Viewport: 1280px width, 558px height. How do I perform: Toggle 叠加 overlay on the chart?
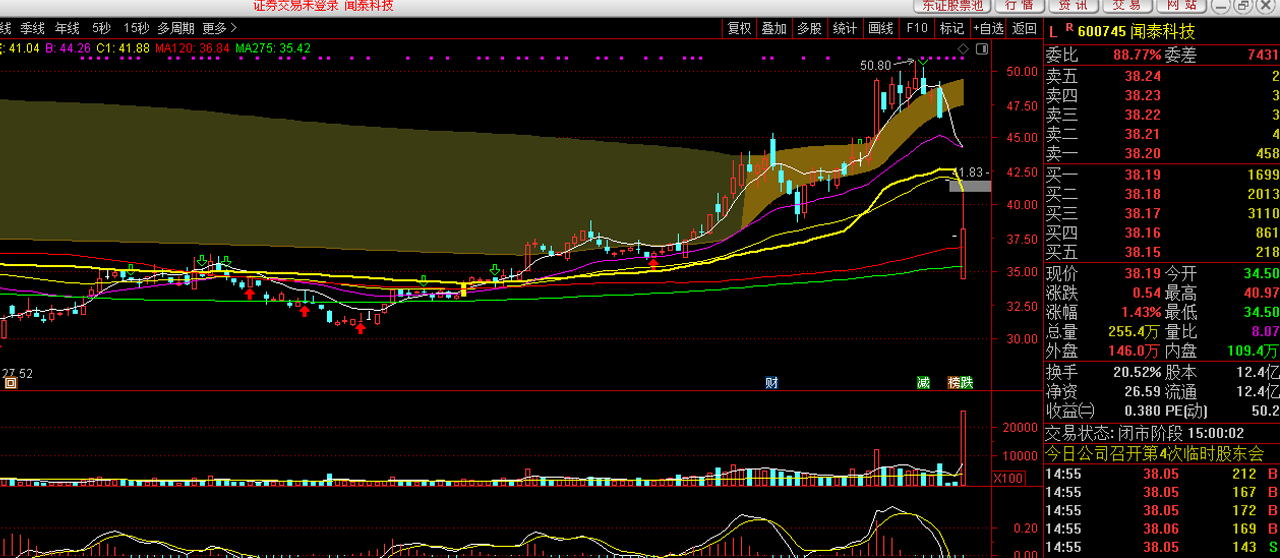pyautogui.click(x=774, y=28)
